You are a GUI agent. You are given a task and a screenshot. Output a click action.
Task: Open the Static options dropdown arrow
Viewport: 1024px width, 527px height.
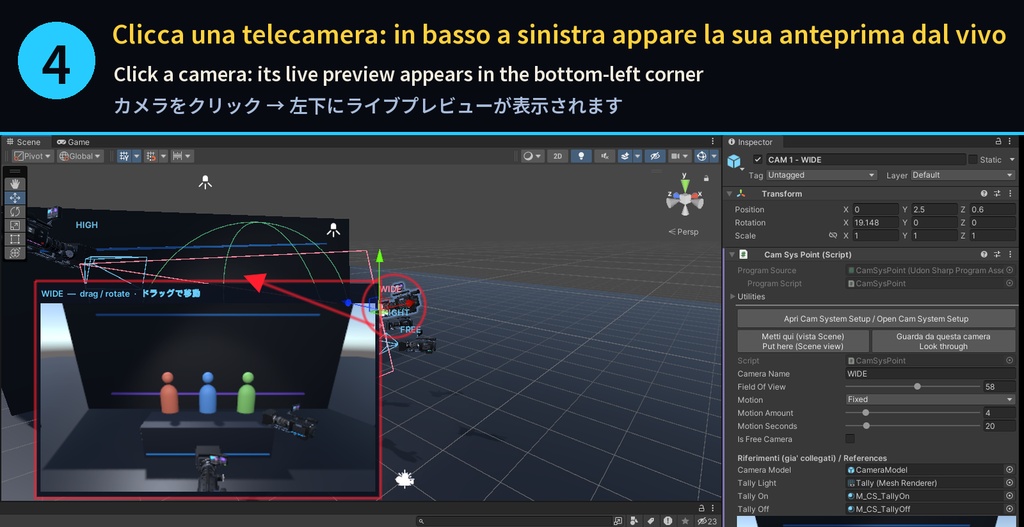point(1012,159)
